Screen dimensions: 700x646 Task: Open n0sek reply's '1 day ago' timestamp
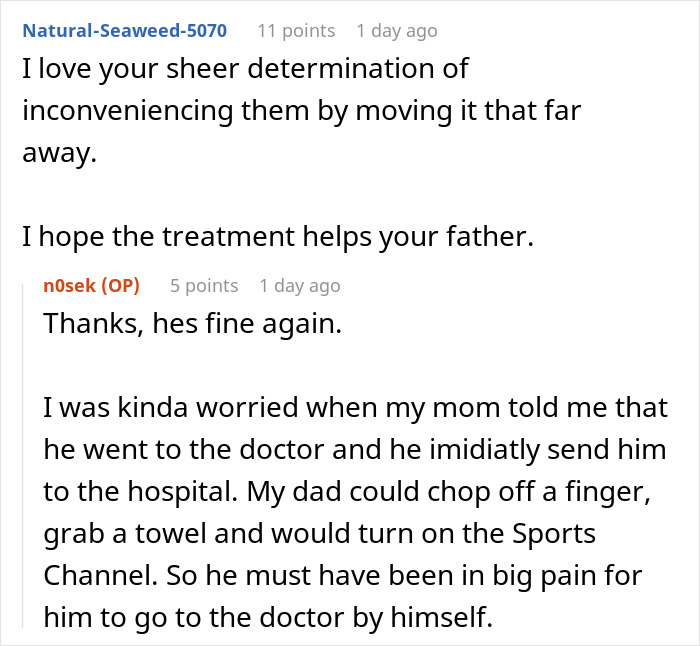[299, 286]
